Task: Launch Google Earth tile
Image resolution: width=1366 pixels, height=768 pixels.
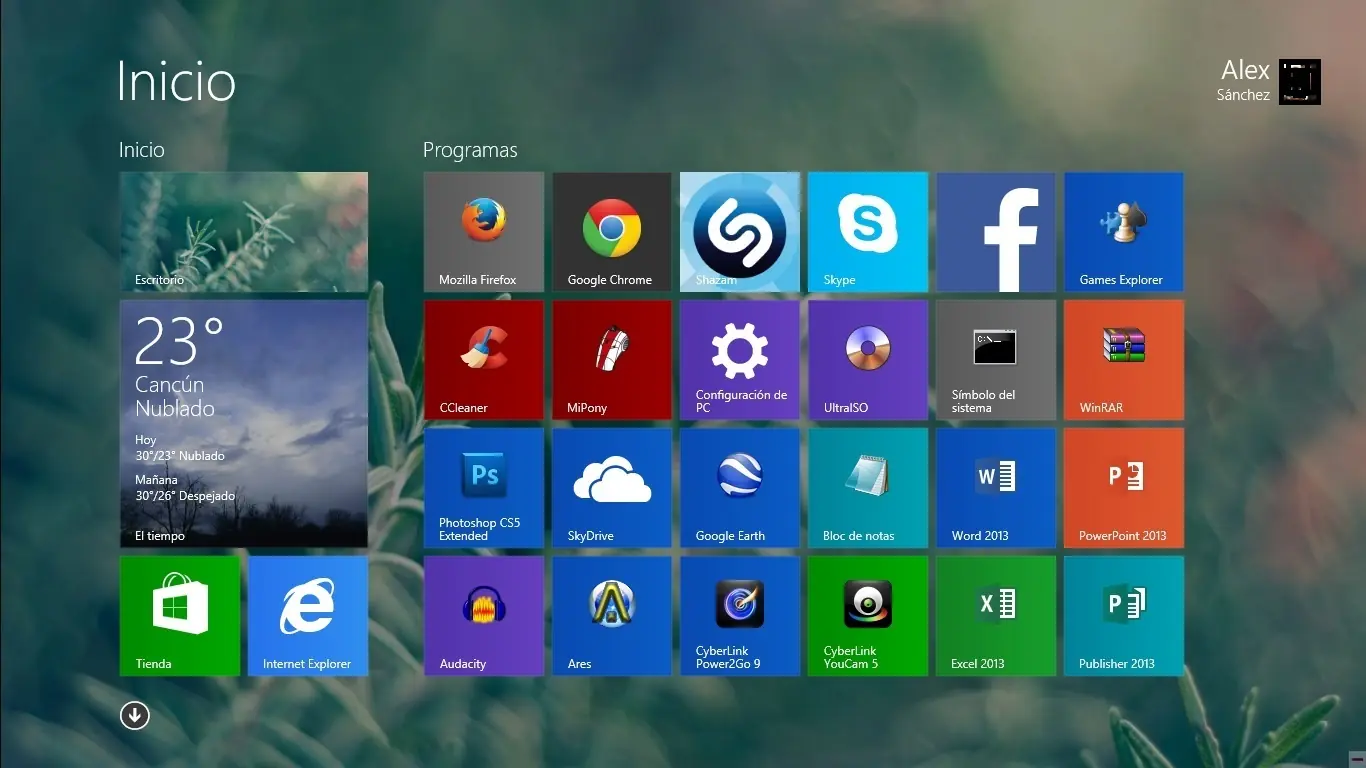Action: 740,488
